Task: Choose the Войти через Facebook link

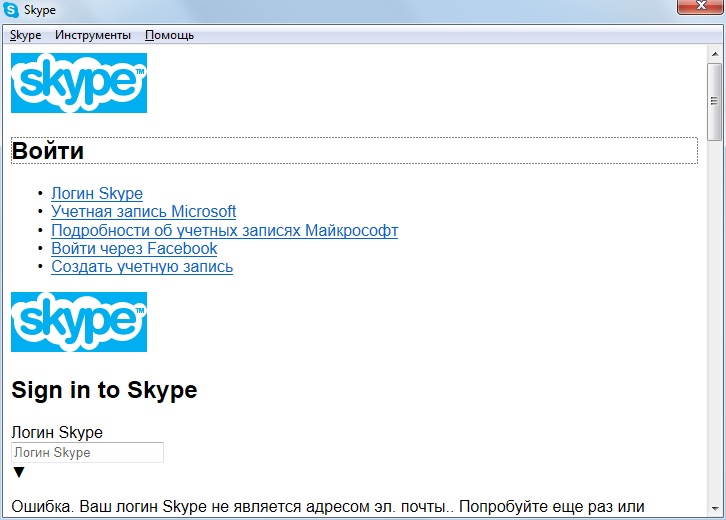Action: (x=134, y=249)
